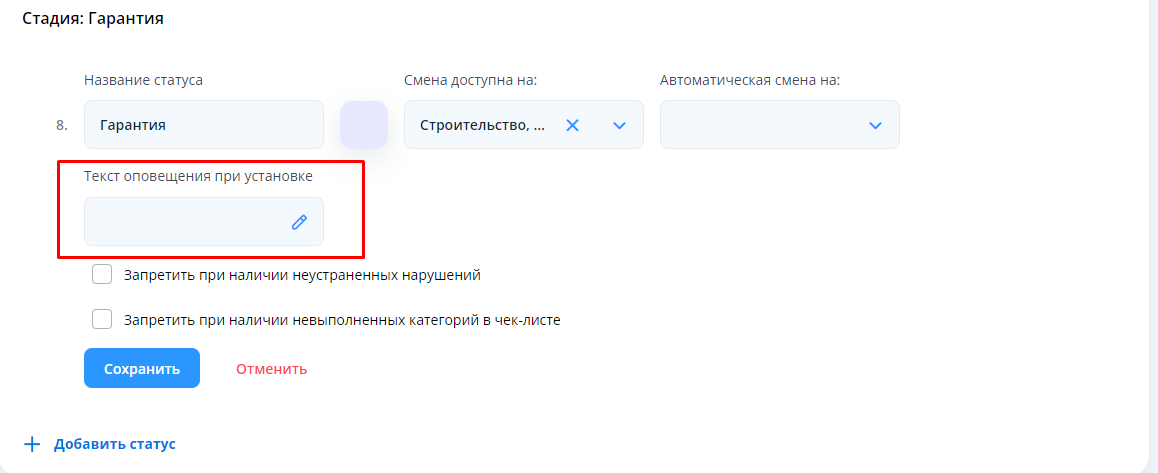Image resolution: width=1158 pixels, height=473 pixels.
Task: Click the Текст оповещения при установке input
Action: pos(185,222)
